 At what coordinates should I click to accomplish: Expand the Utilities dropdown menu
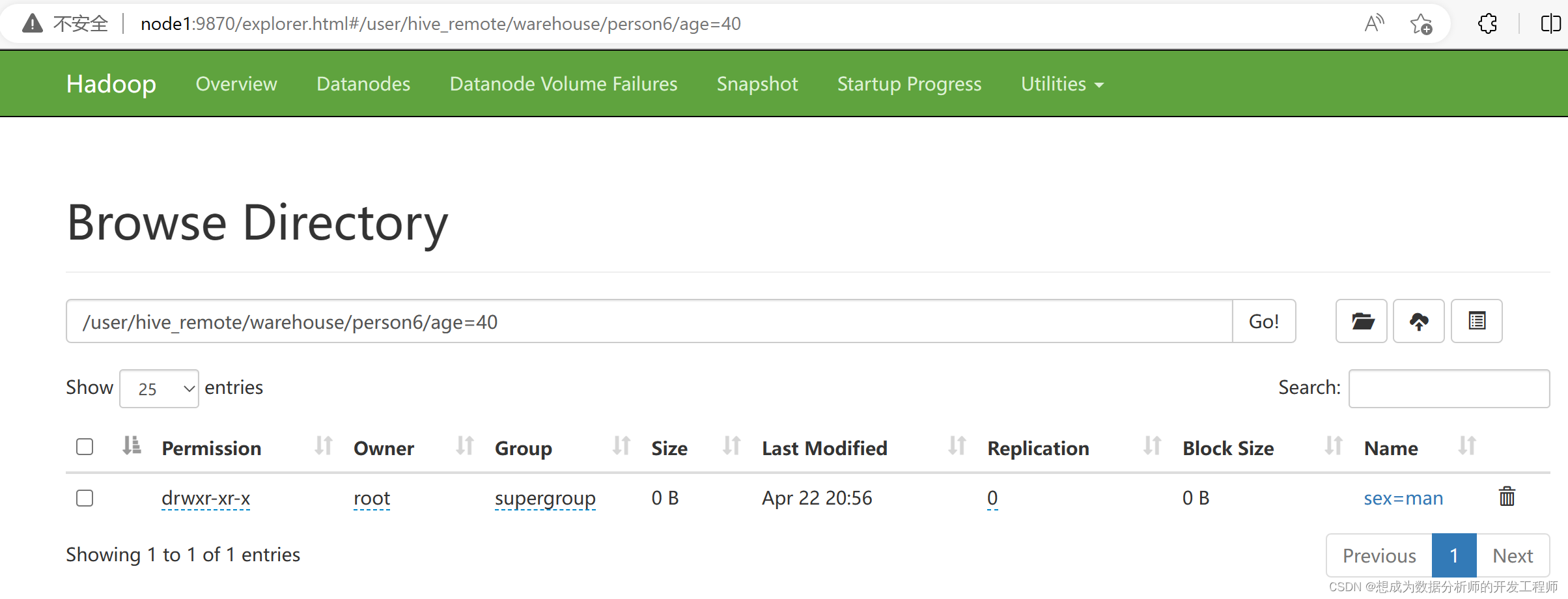[1062, 84]
